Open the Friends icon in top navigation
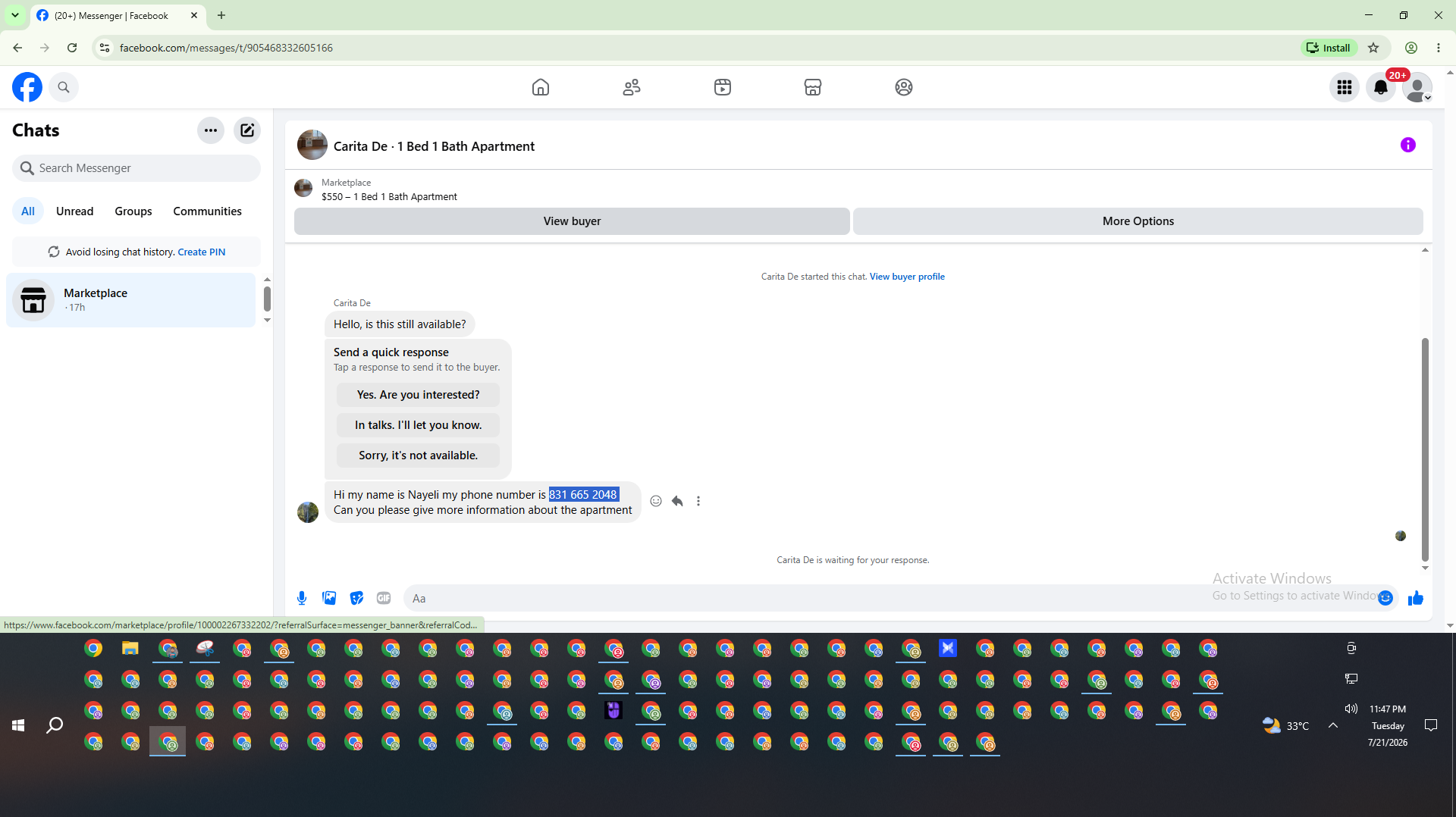This screenshot has height=817, width=1456. (632, 87)
